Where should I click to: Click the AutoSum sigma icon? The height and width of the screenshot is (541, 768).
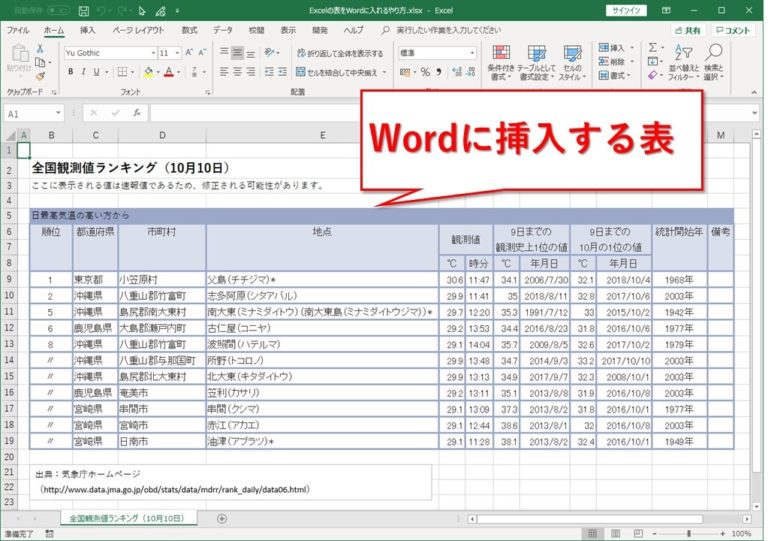click(x=653, y=47)
